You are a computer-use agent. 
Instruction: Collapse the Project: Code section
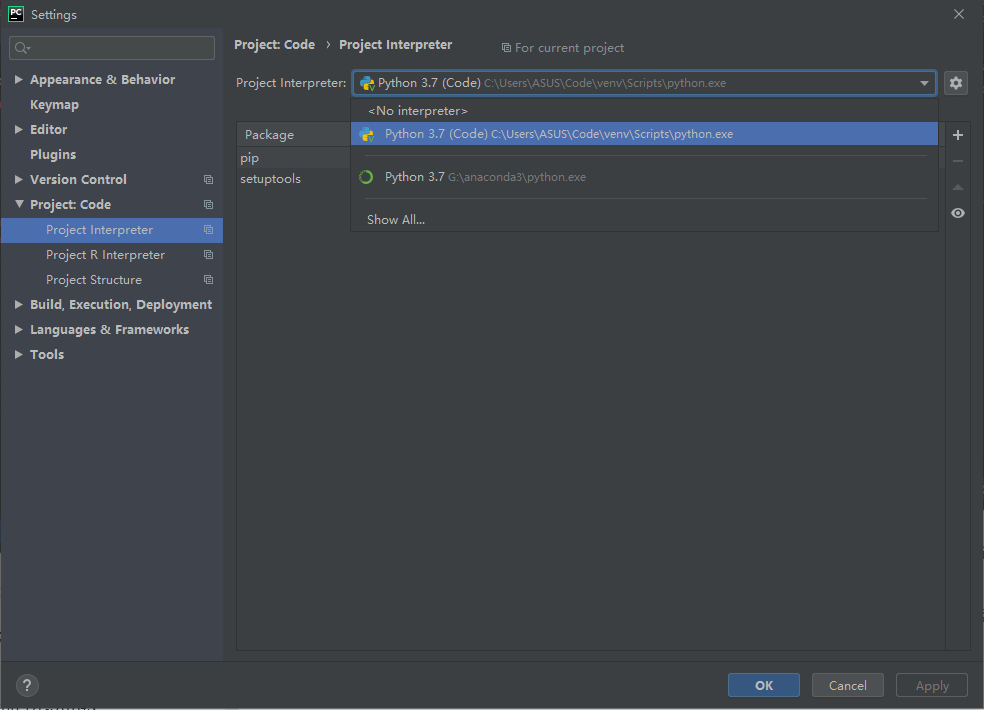[17, 204]
